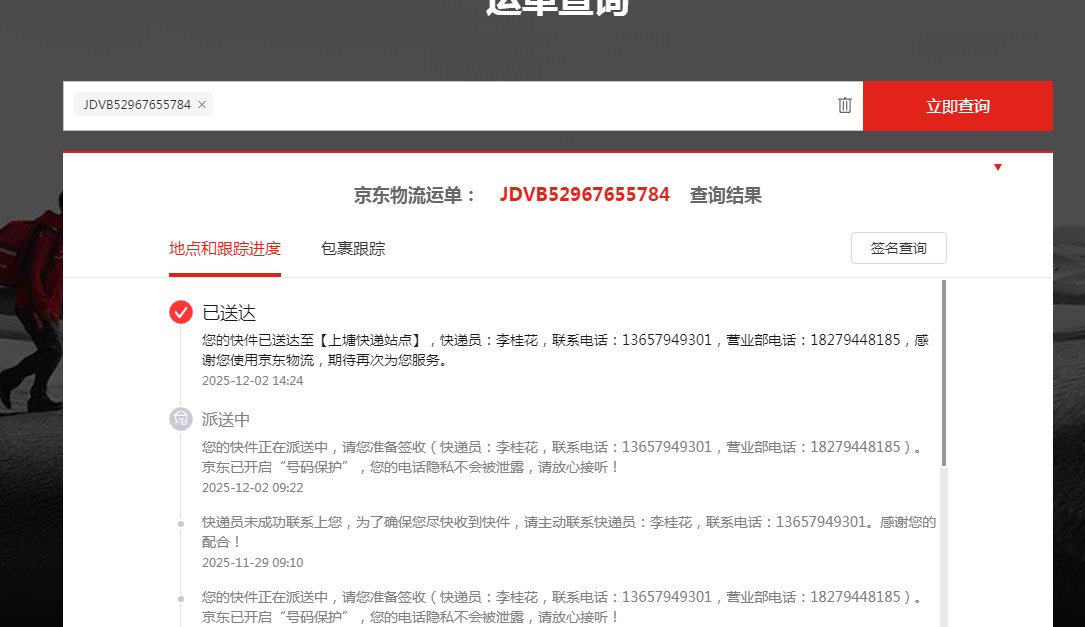Viewport: 1085px width, 627px height.
Task: Clear all waybill numbers with the trash icon
Action: pyautogui.click(x=844, y=105)
